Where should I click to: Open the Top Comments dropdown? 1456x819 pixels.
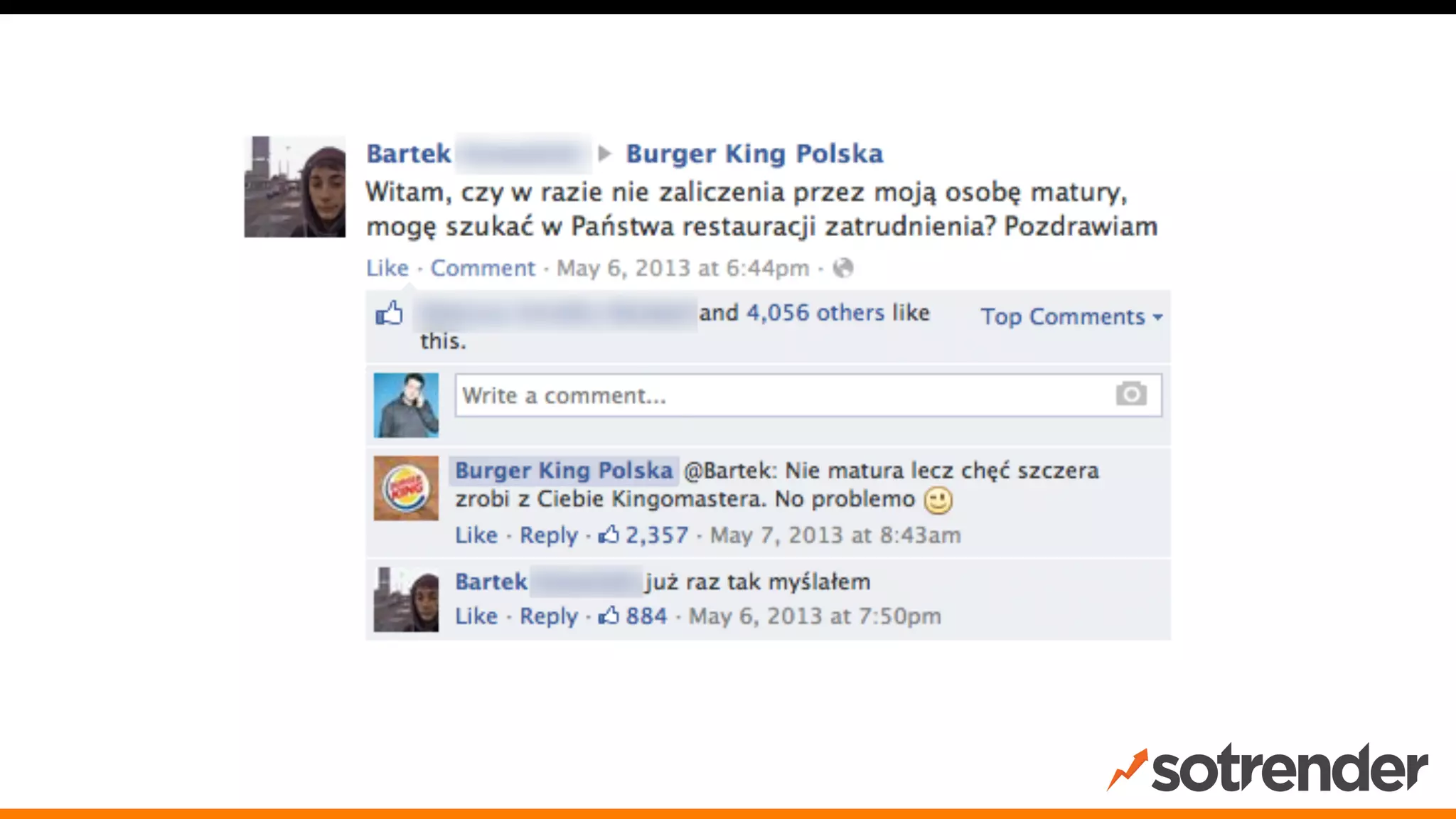1072,316
